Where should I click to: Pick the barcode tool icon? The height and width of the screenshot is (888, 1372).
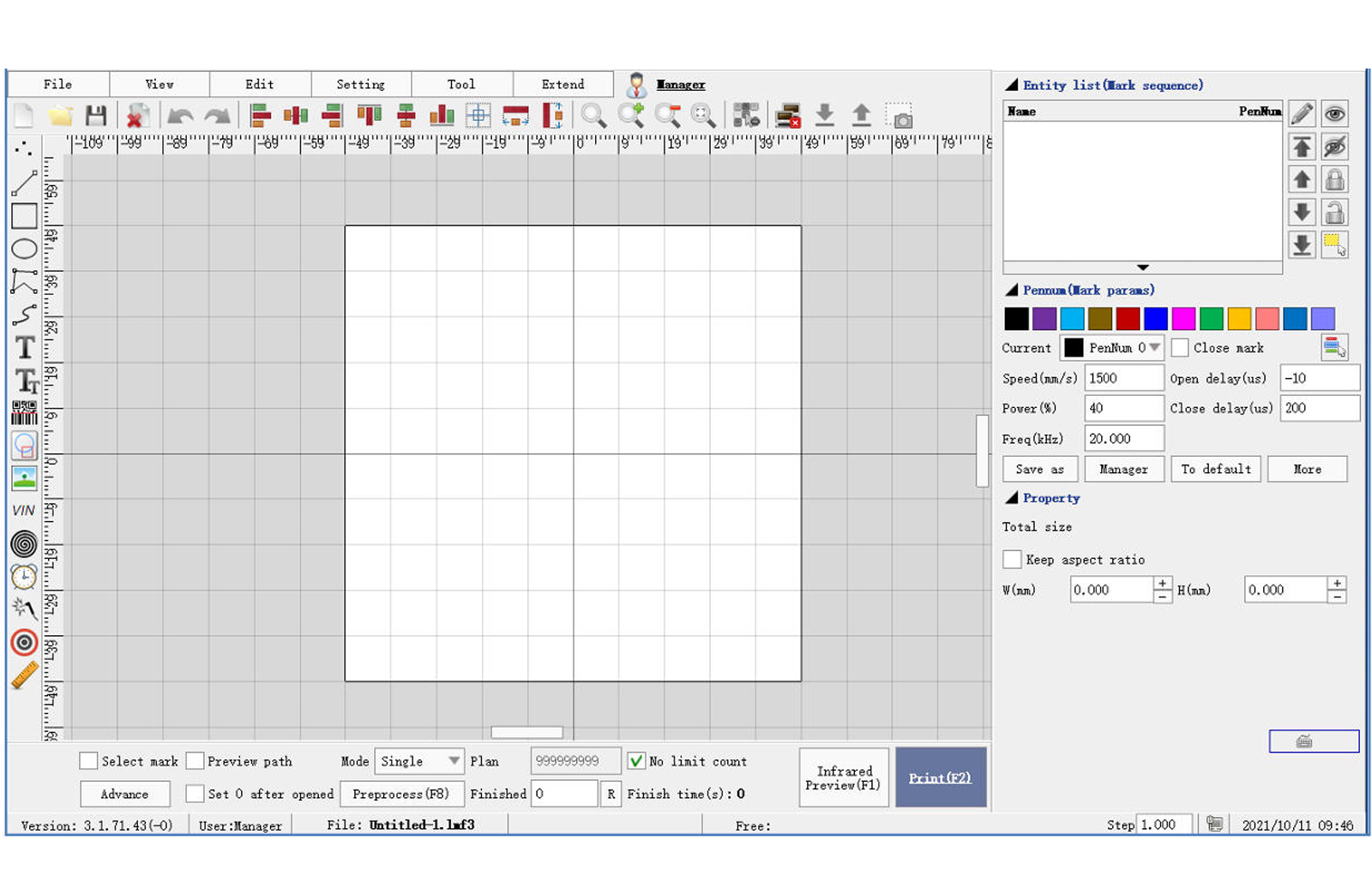[x=24, y=413]
